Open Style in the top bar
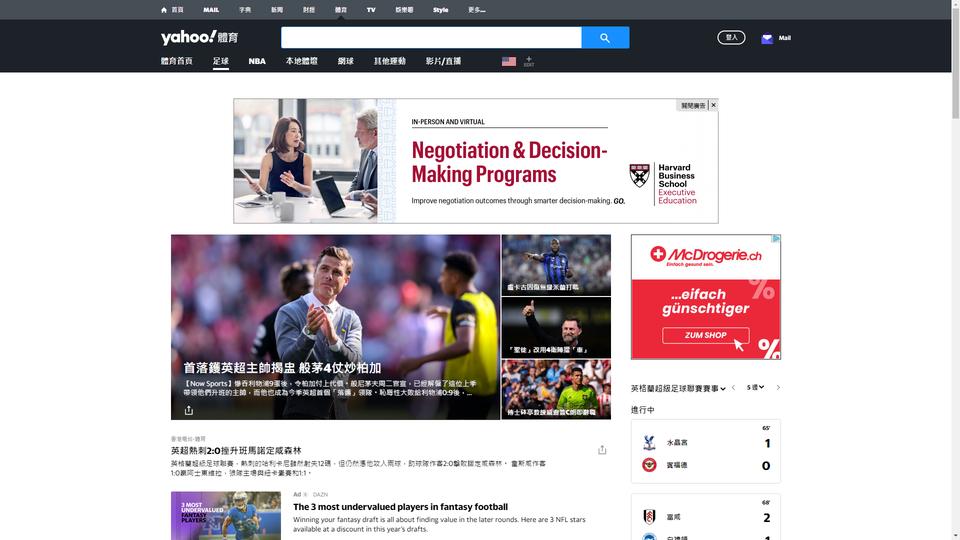 point(440,10)
